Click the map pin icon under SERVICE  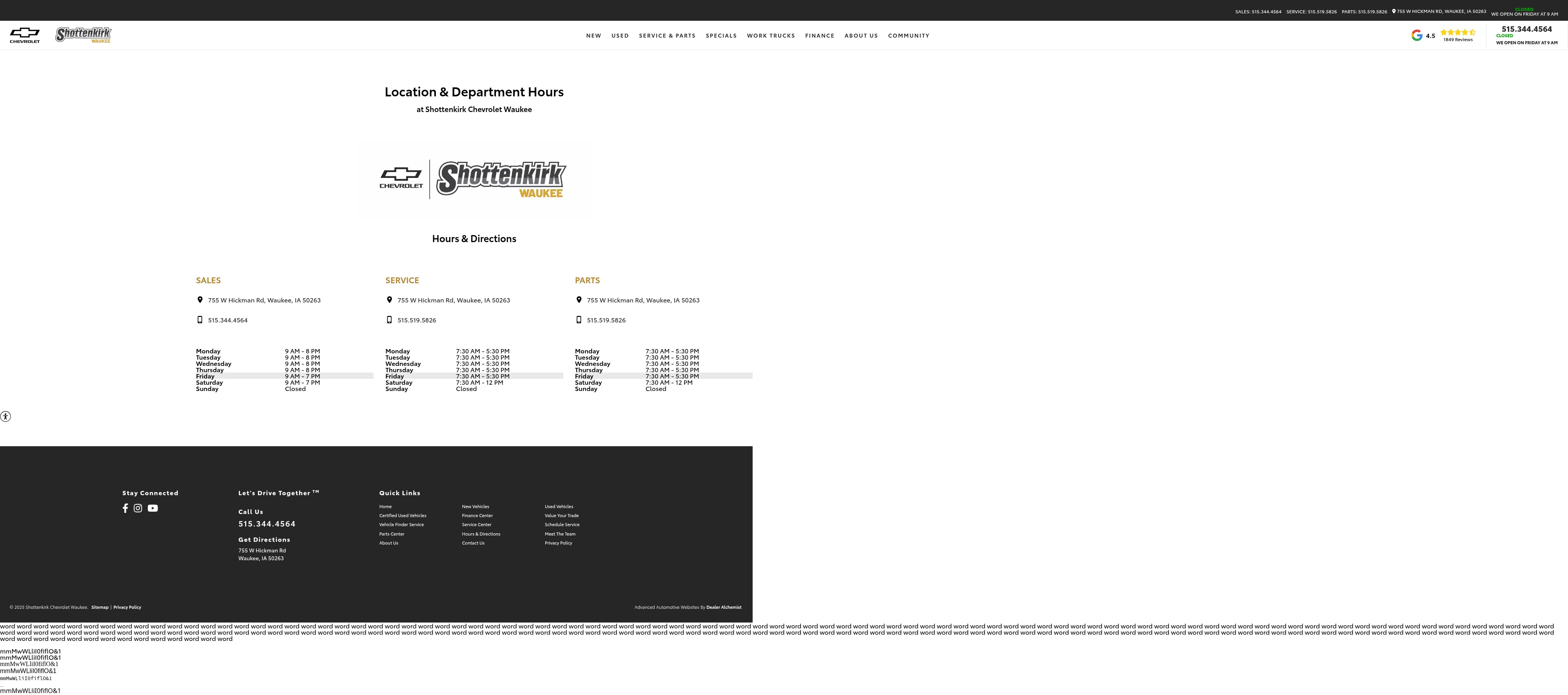(390, 299)
